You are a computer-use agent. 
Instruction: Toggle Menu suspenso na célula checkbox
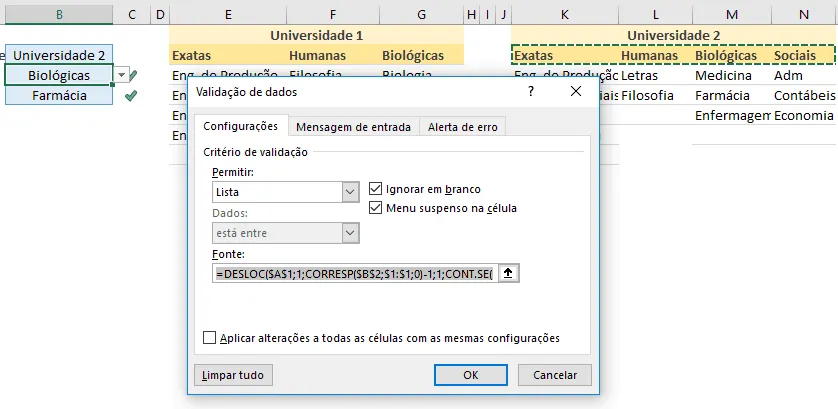376,208
